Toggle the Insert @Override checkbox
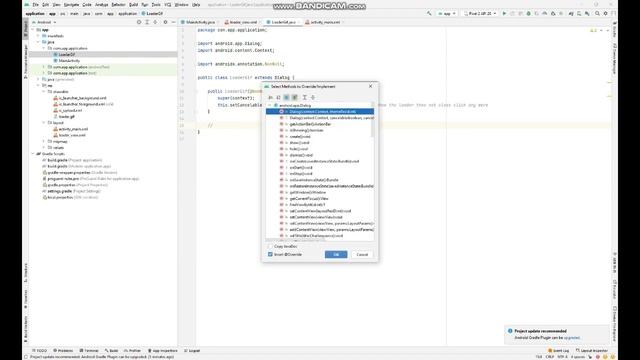The image size is (640, 360). coord(270,254)
